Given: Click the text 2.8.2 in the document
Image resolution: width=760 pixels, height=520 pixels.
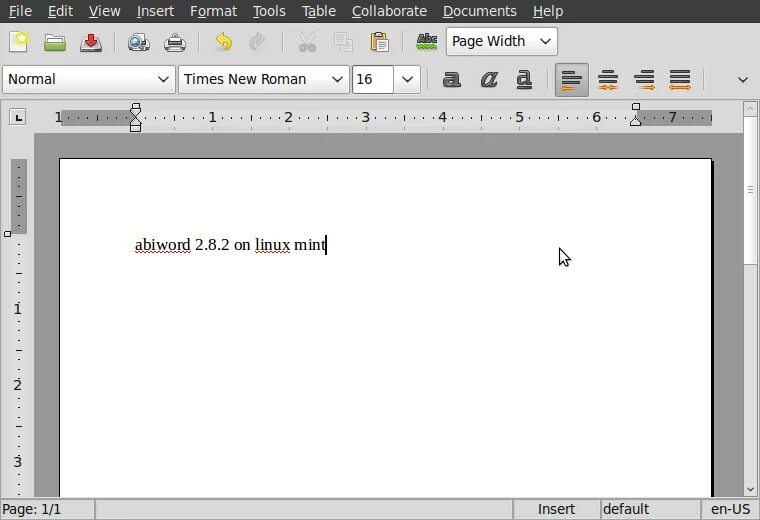Looking at the screenshot, I should 212,245.
